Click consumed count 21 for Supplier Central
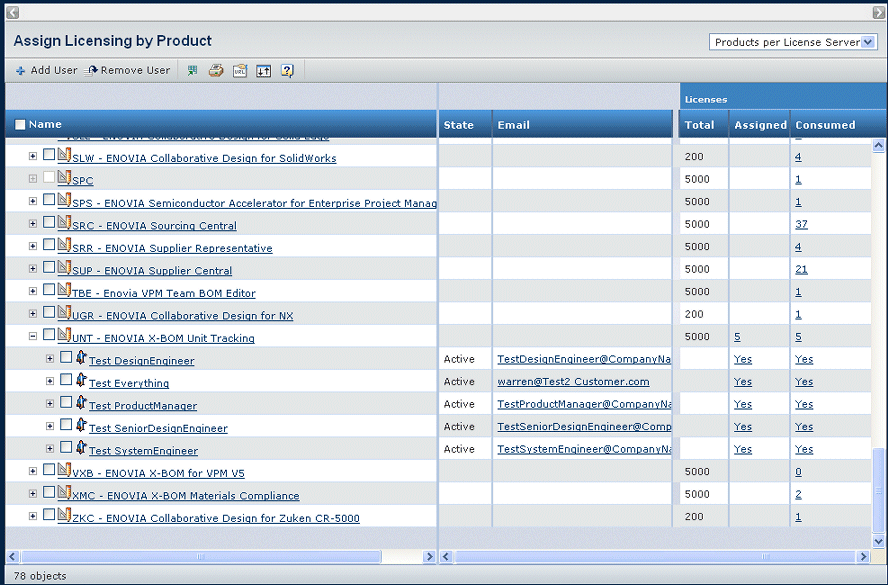 (801, 270)
